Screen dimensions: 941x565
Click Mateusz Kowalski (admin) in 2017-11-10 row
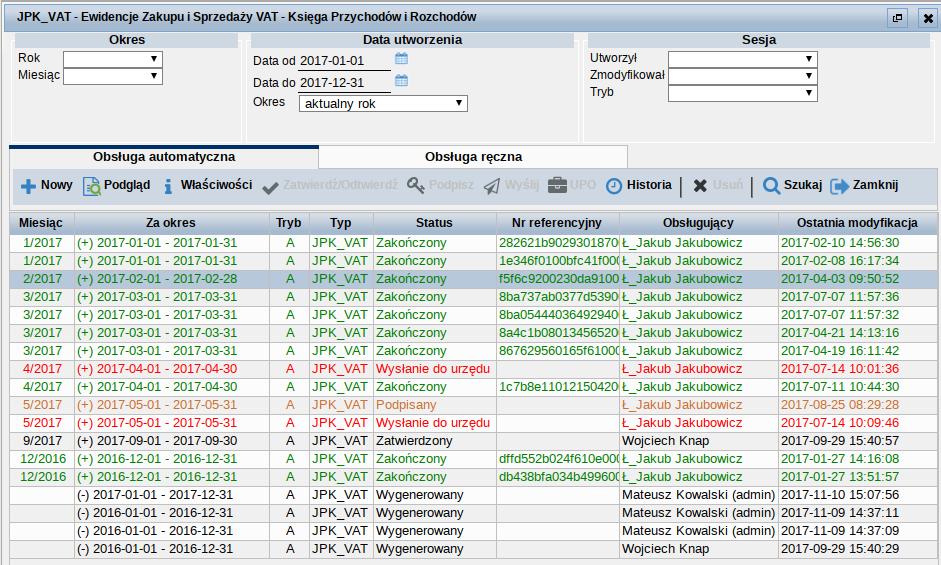[699, 495]
